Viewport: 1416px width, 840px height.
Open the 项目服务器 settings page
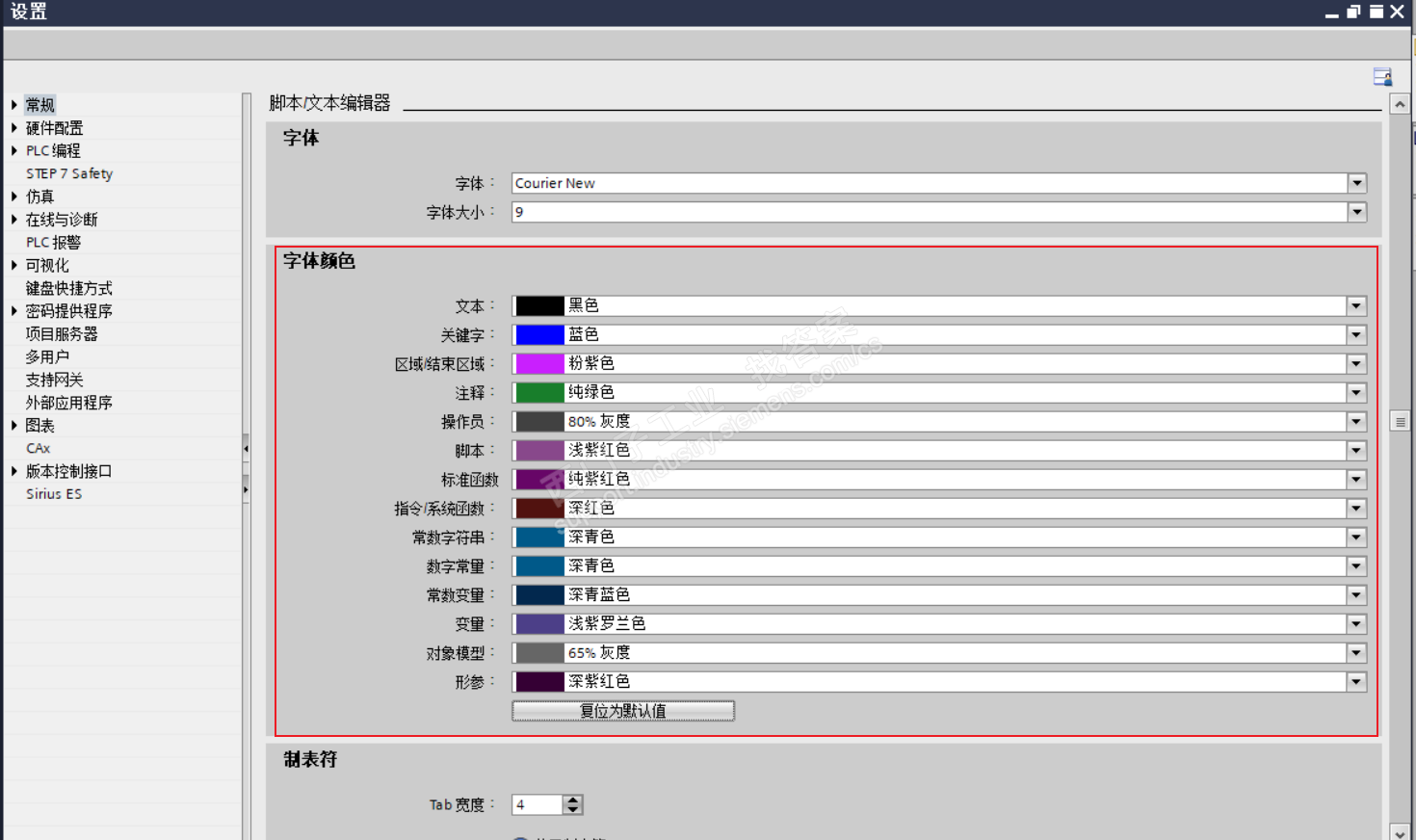[62, 334]
